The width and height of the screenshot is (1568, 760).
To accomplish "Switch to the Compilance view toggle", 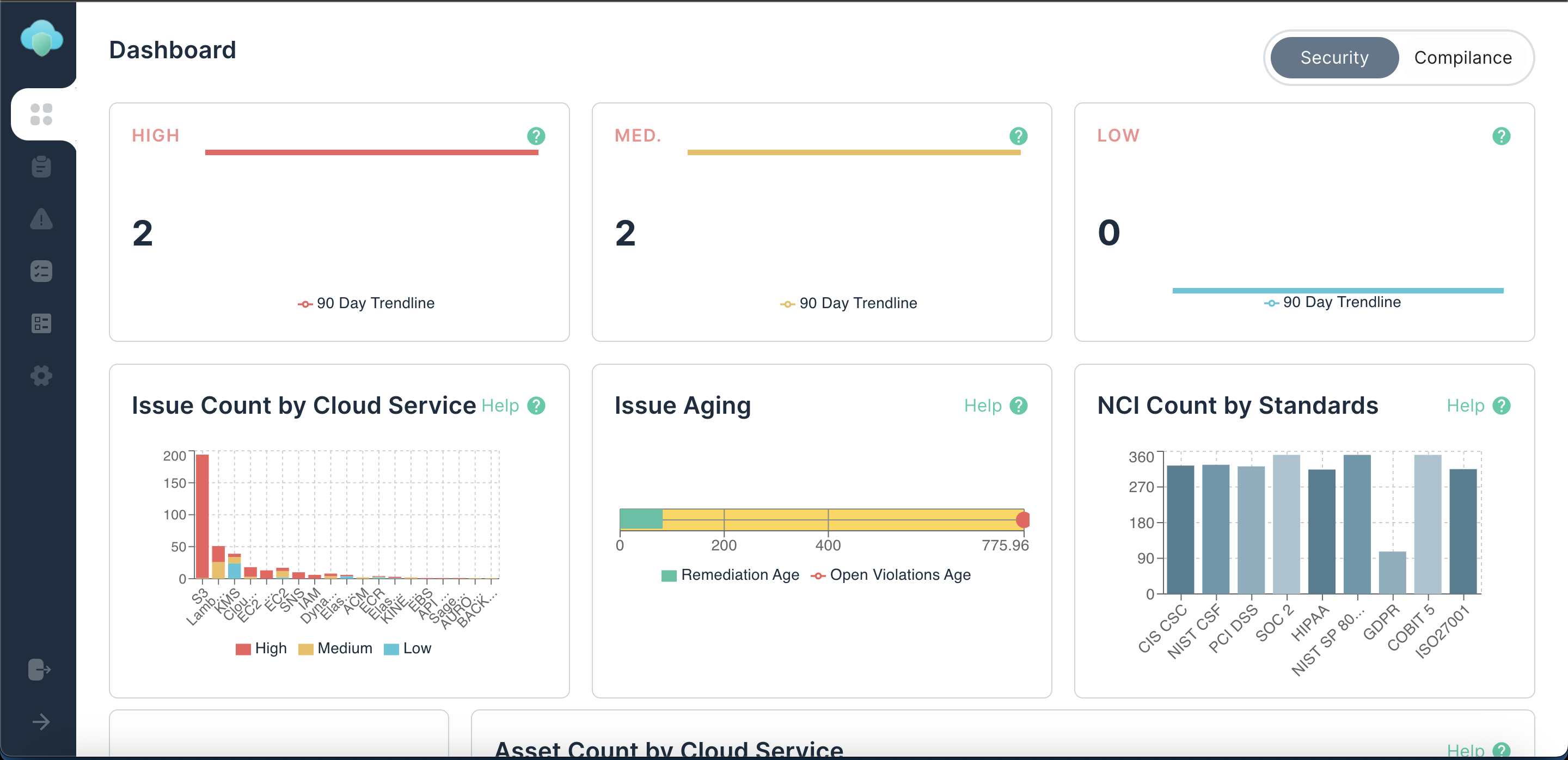I will 1463,57.
